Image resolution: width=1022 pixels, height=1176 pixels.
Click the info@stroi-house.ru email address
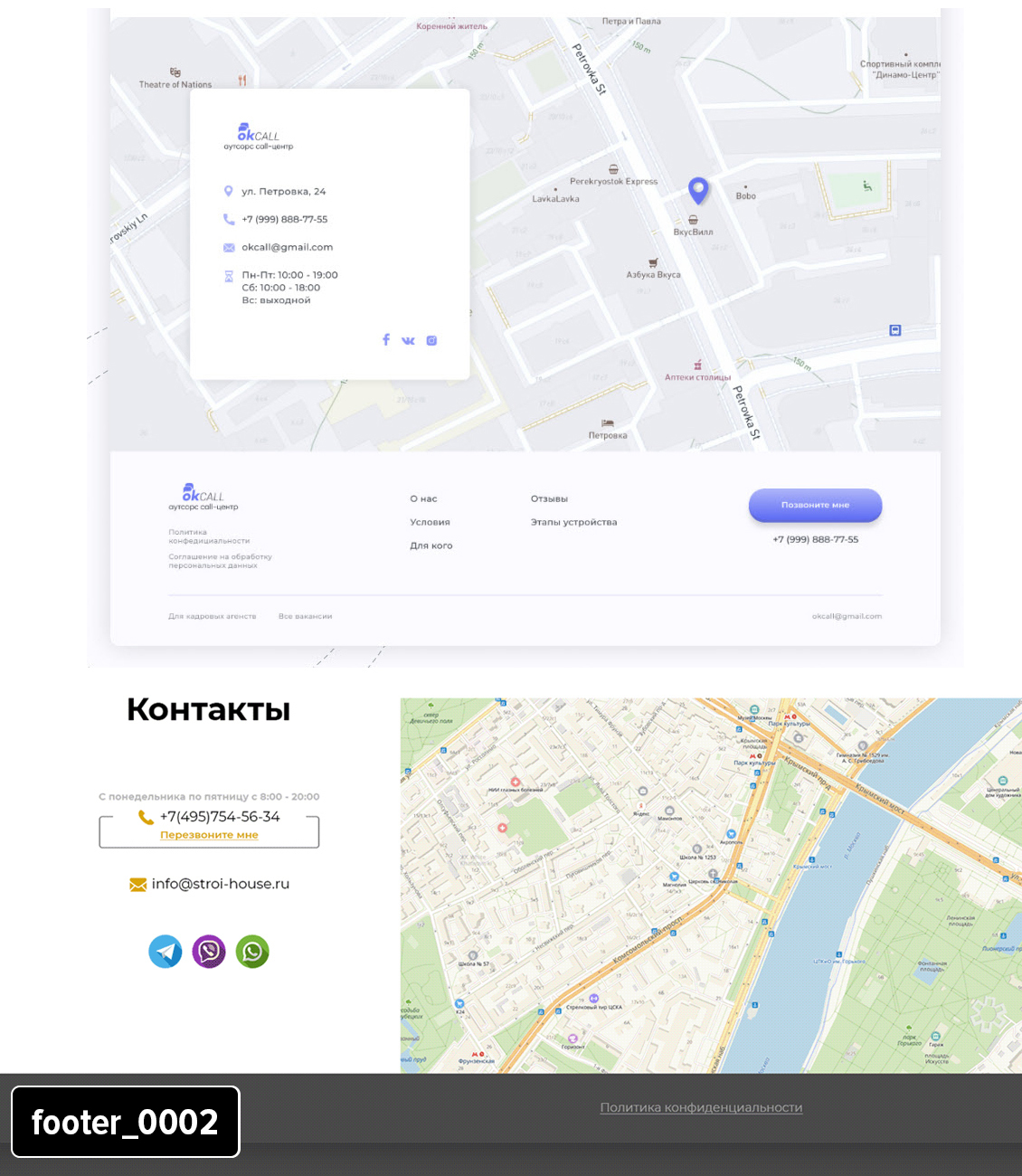click(220, 884)
